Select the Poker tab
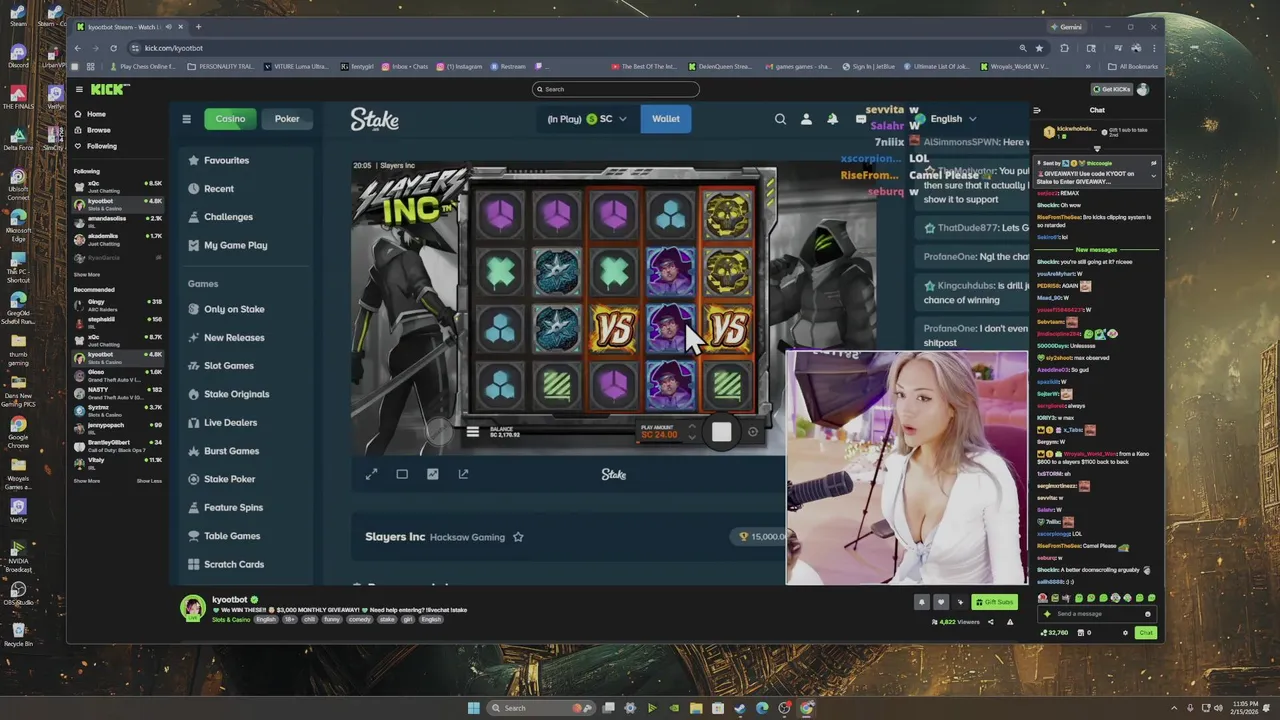Screen dimensions: 1280x720 coord(287,119)
